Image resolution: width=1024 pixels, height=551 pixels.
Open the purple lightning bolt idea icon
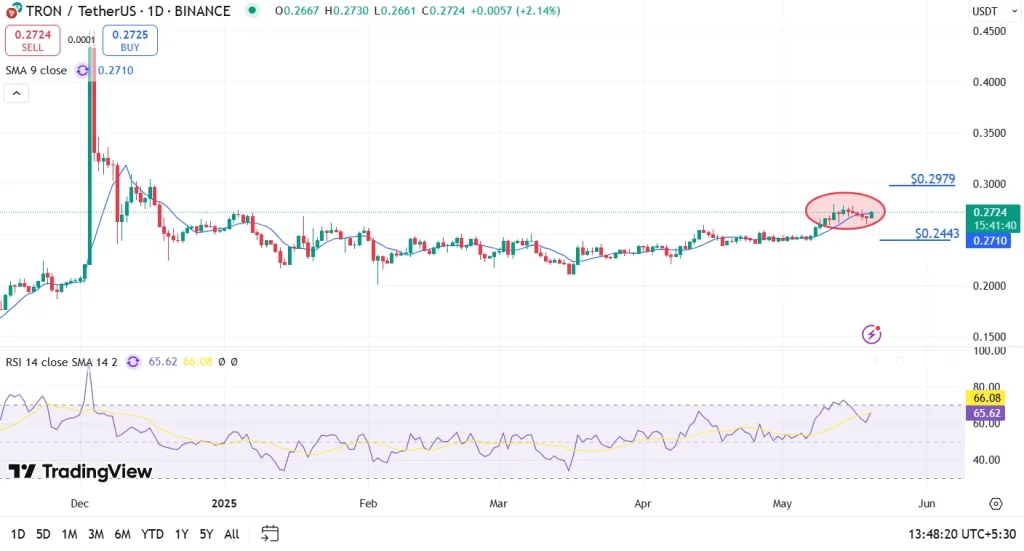871,334
